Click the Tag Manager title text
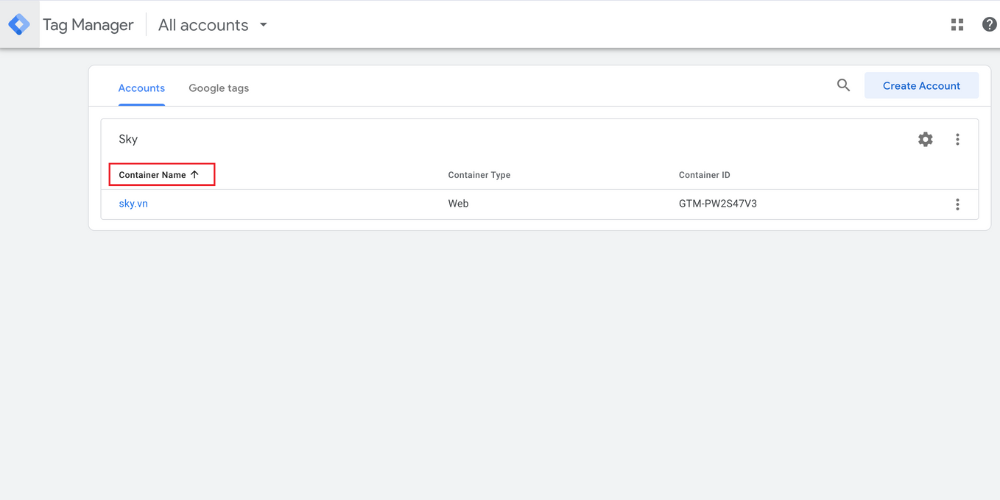Image resolution: width=1000 pixels, height=500 pixels. (x=88, y=25)
